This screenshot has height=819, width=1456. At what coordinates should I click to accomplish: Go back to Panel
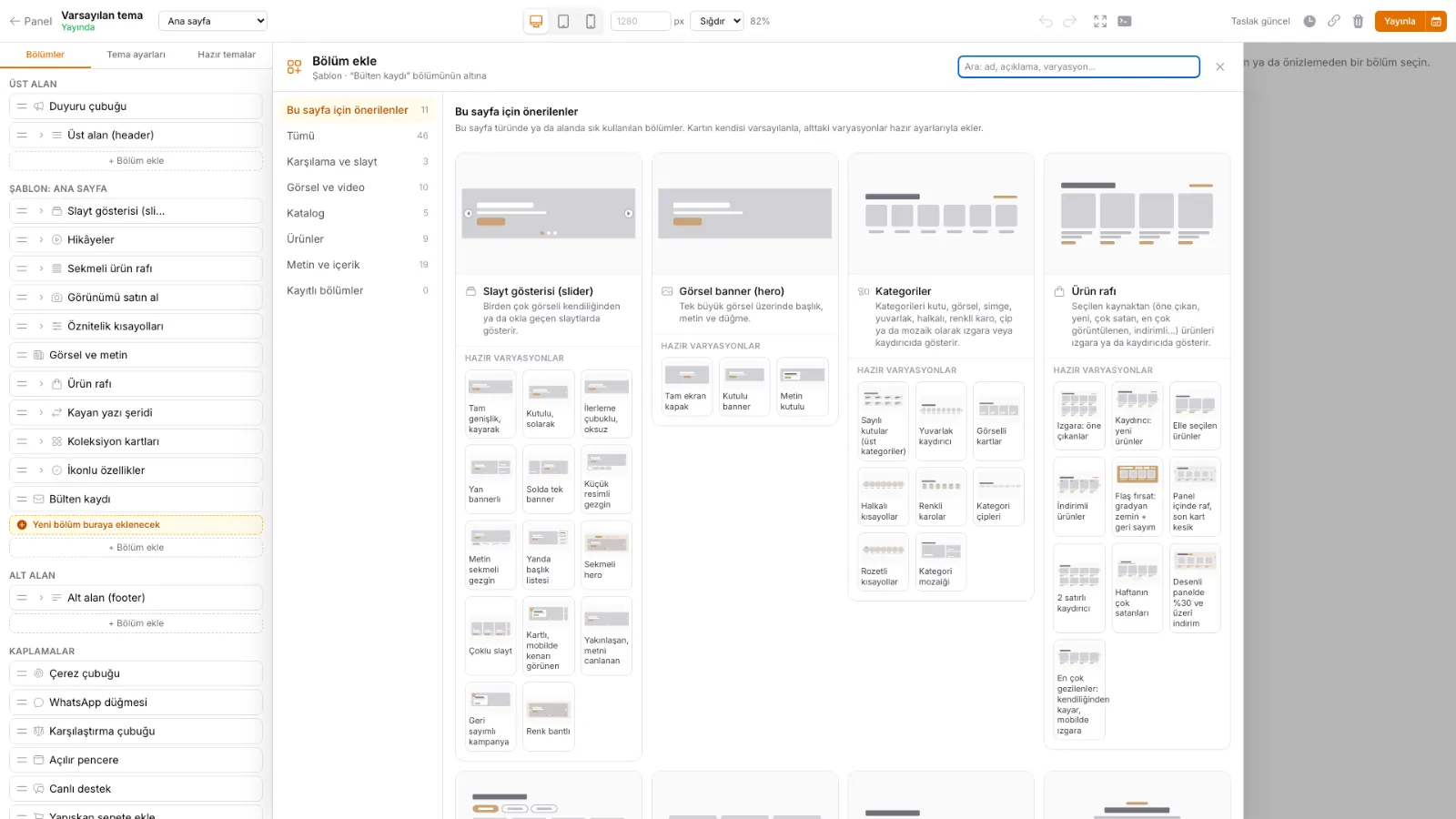click(x=31, y=21)
